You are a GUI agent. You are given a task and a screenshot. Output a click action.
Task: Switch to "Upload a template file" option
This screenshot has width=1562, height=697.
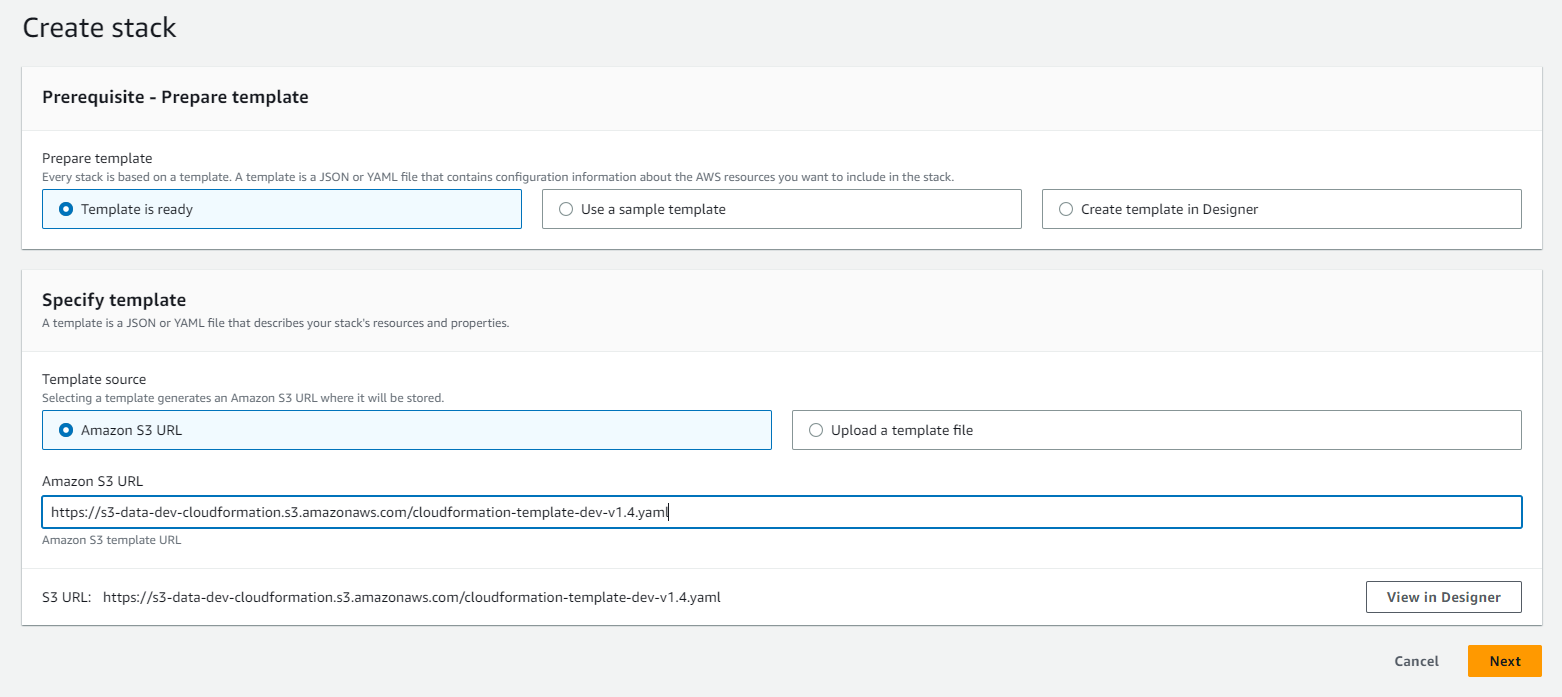tap(817, 430)
